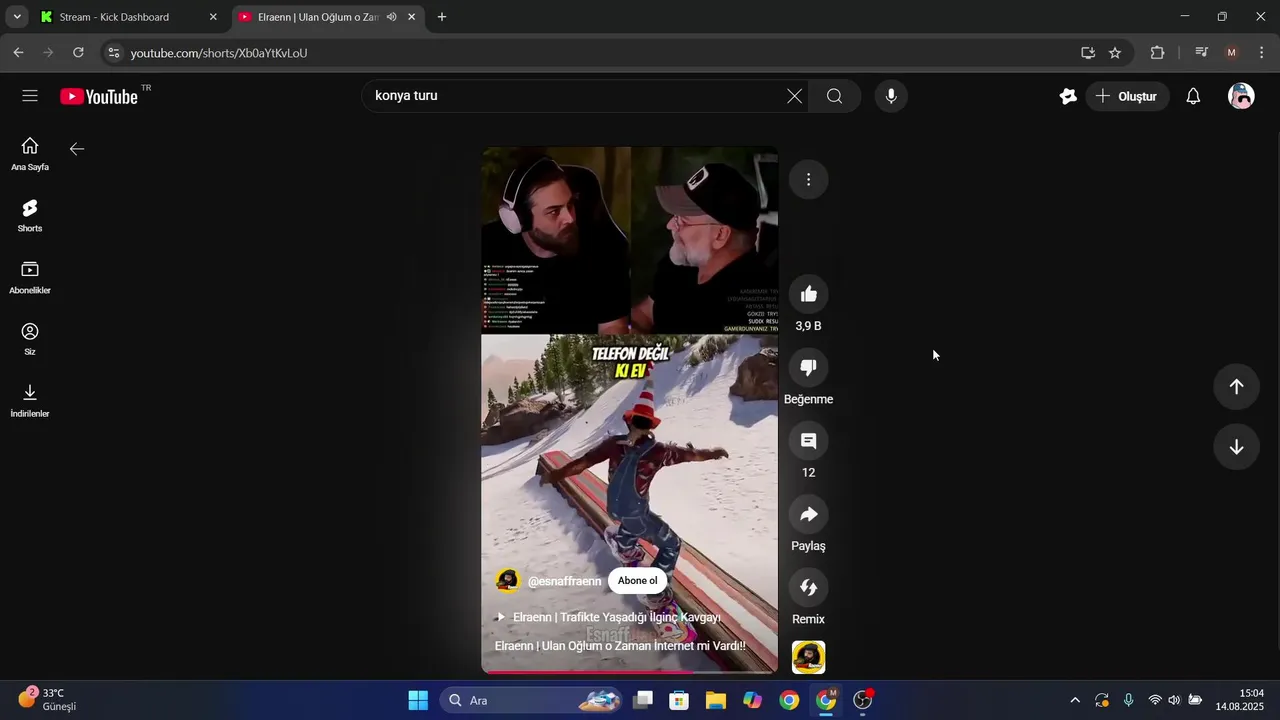1280x720 pixels.
Task: Open the clock showing 15:04
Action: click(x=1240, y=700)
